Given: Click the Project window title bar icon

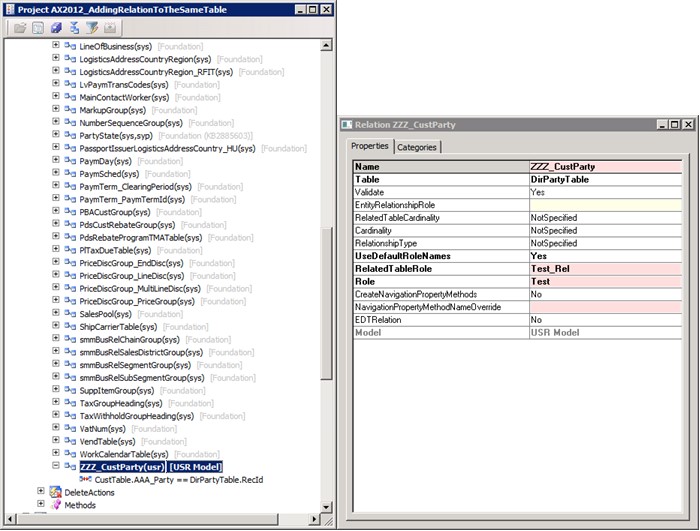Looking at the screenshot, I should [x=10, y=9].
